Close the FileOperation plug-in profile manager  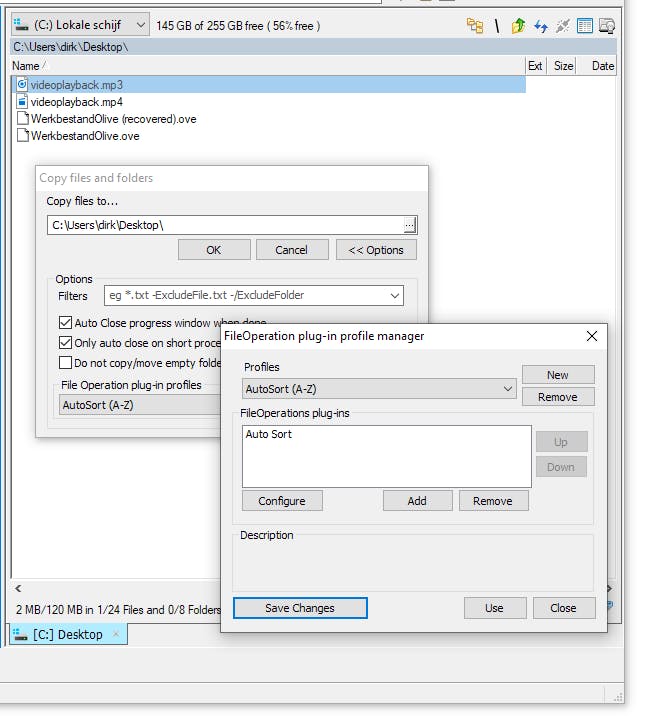592,336
